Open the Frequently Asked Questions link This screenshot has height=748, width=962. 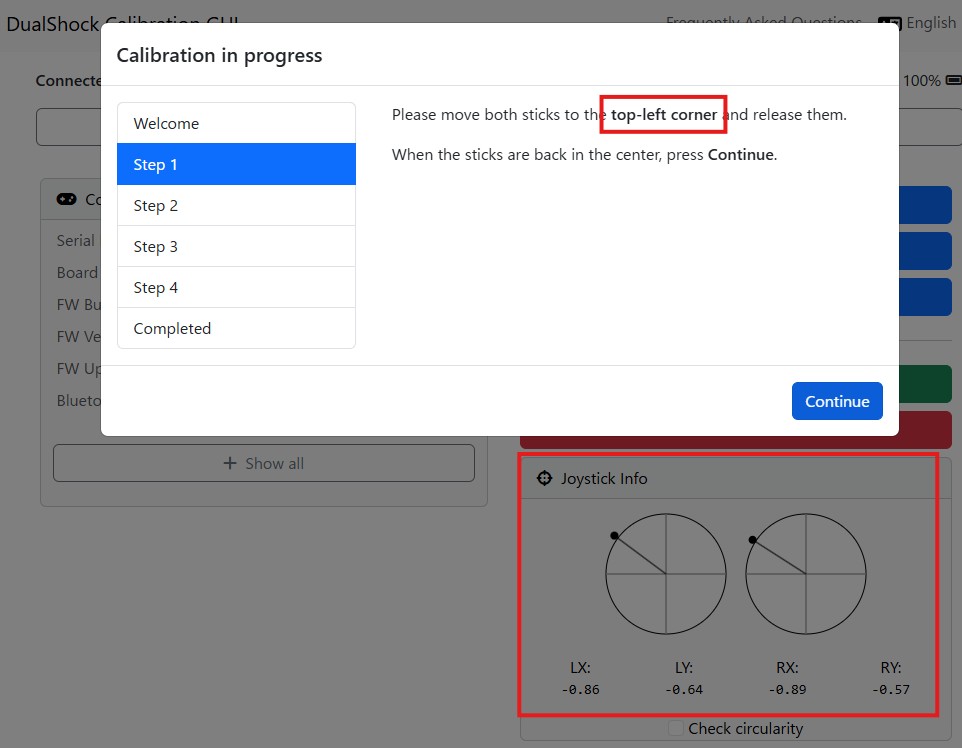(x=763, y=22)
